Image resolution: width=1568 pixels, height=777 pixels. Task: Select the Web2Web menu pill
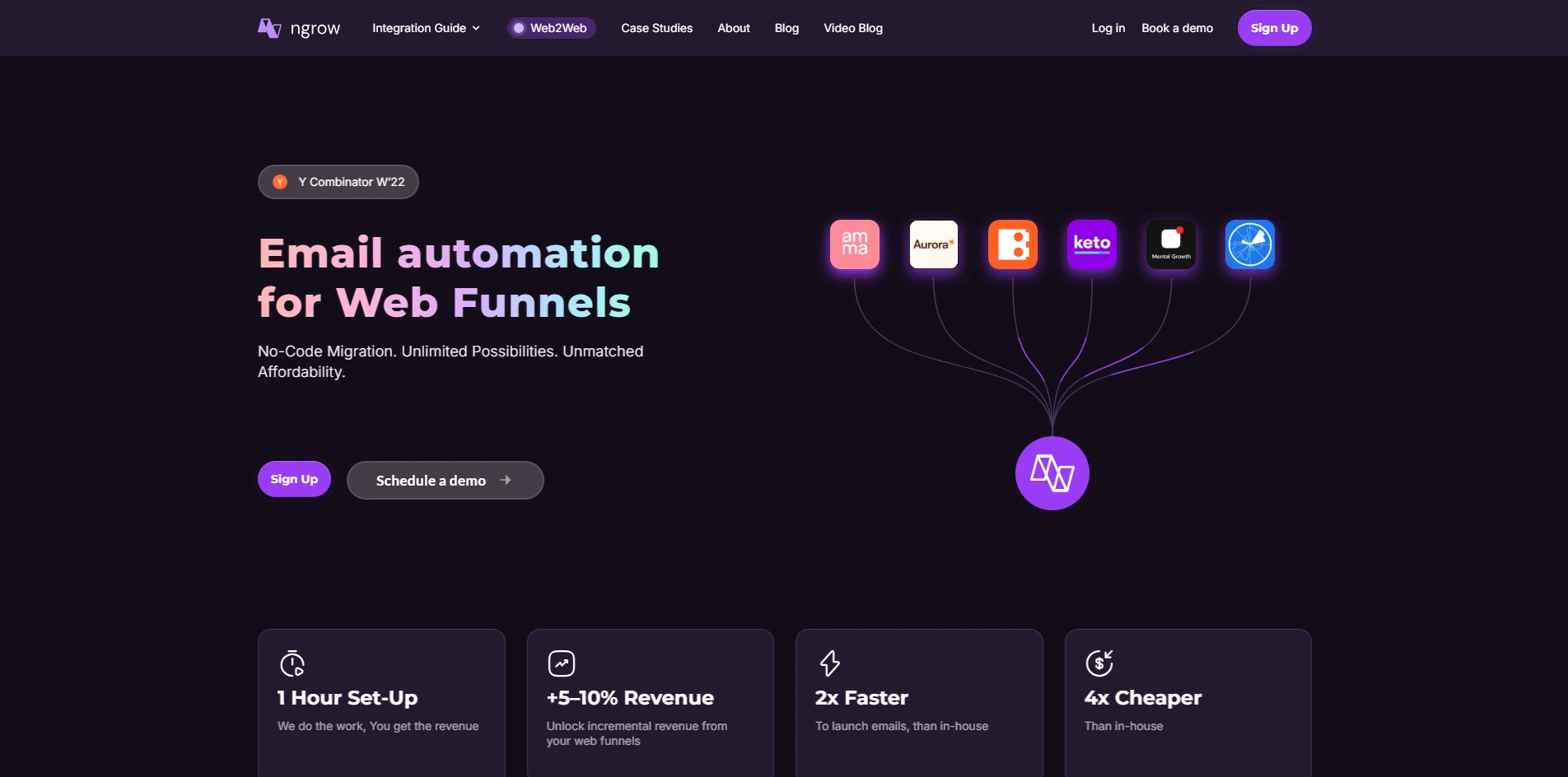551,28
